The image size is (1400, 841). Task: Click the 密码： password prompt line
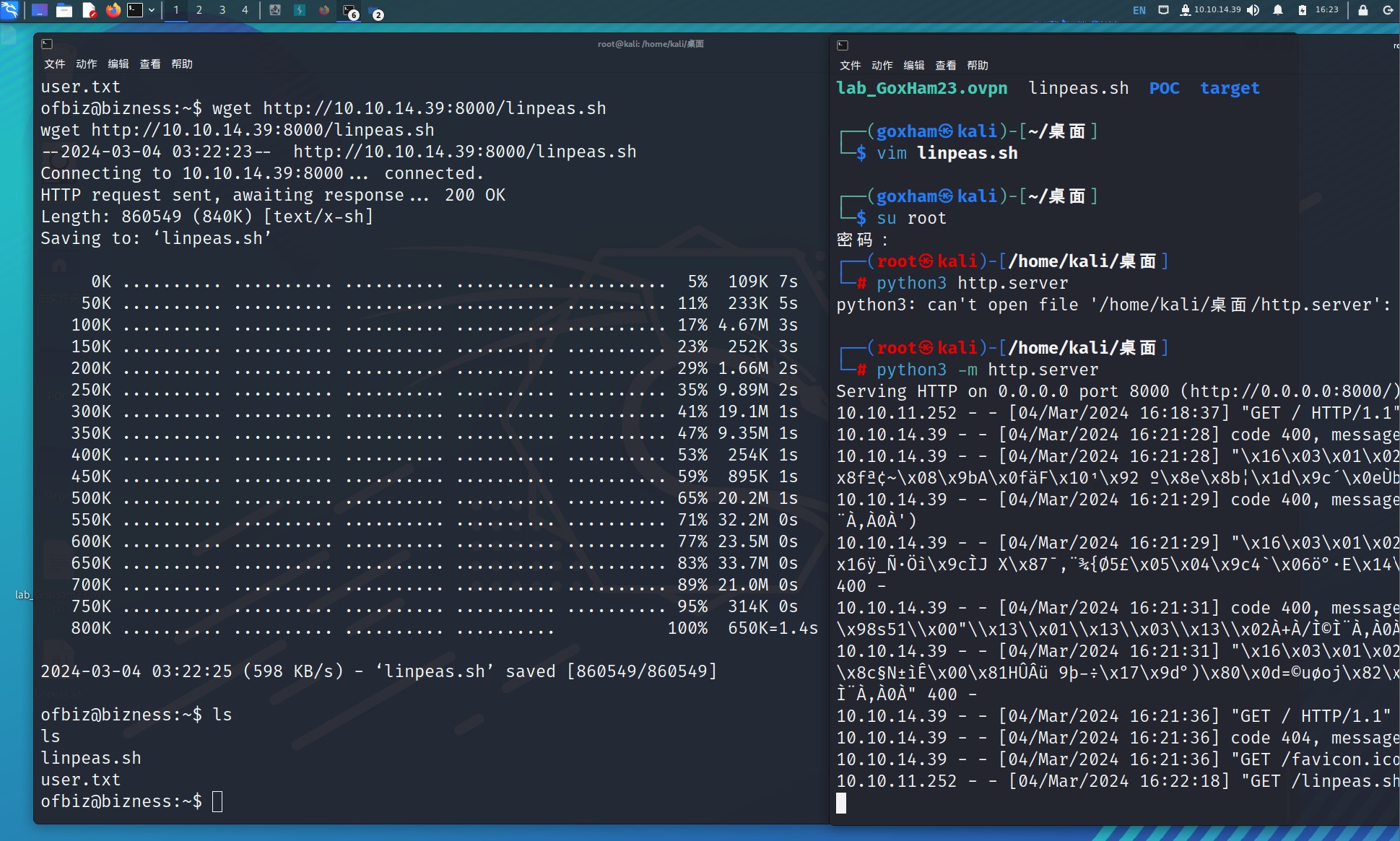(862, 240)
